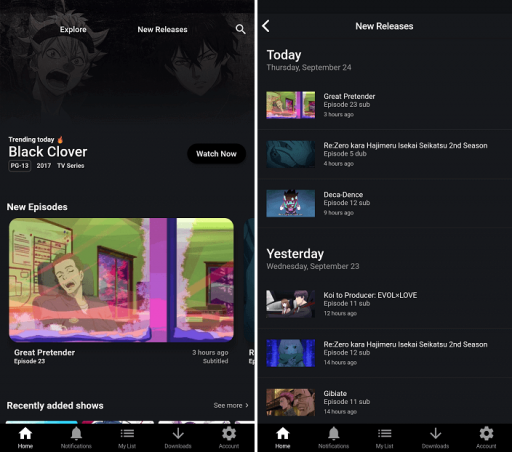
Task: Open the Great Pretender episode card thumbnail
Action: coord(121,280)
